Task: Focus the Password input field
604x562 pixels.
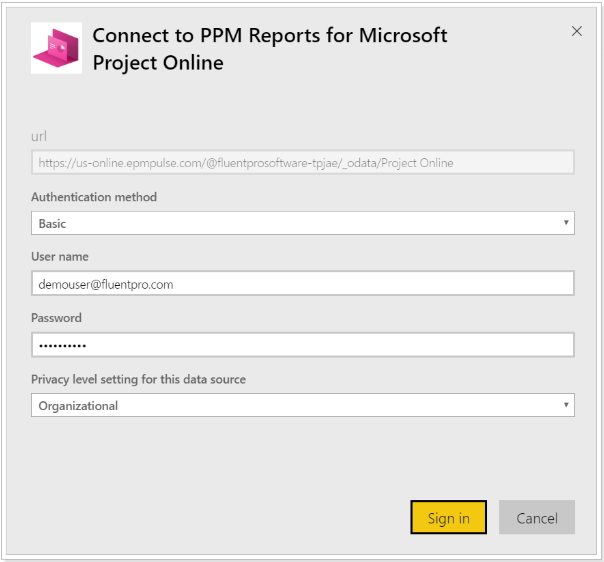Action: (x=303, y=344)
